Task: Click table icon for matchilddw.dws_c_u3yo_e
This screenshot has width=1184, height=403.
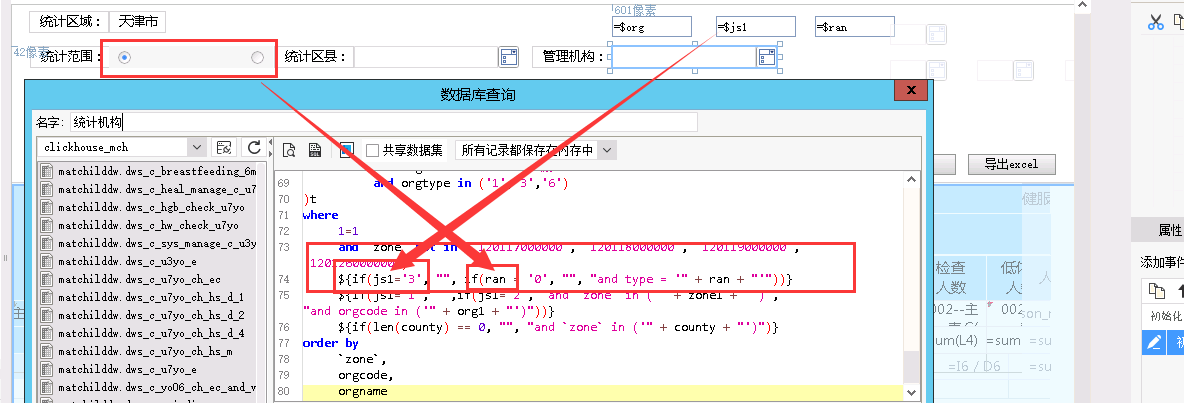Action: (x=46, y=261)
